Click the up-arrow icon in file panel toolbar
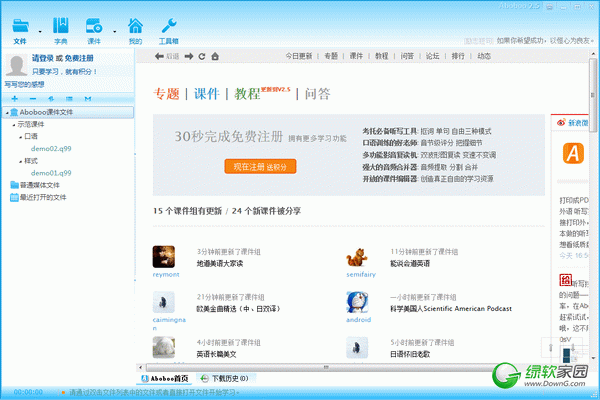Image resolution: width=600 pixels, height=400 pixels. pyautogui.click(x=51, y=99)
